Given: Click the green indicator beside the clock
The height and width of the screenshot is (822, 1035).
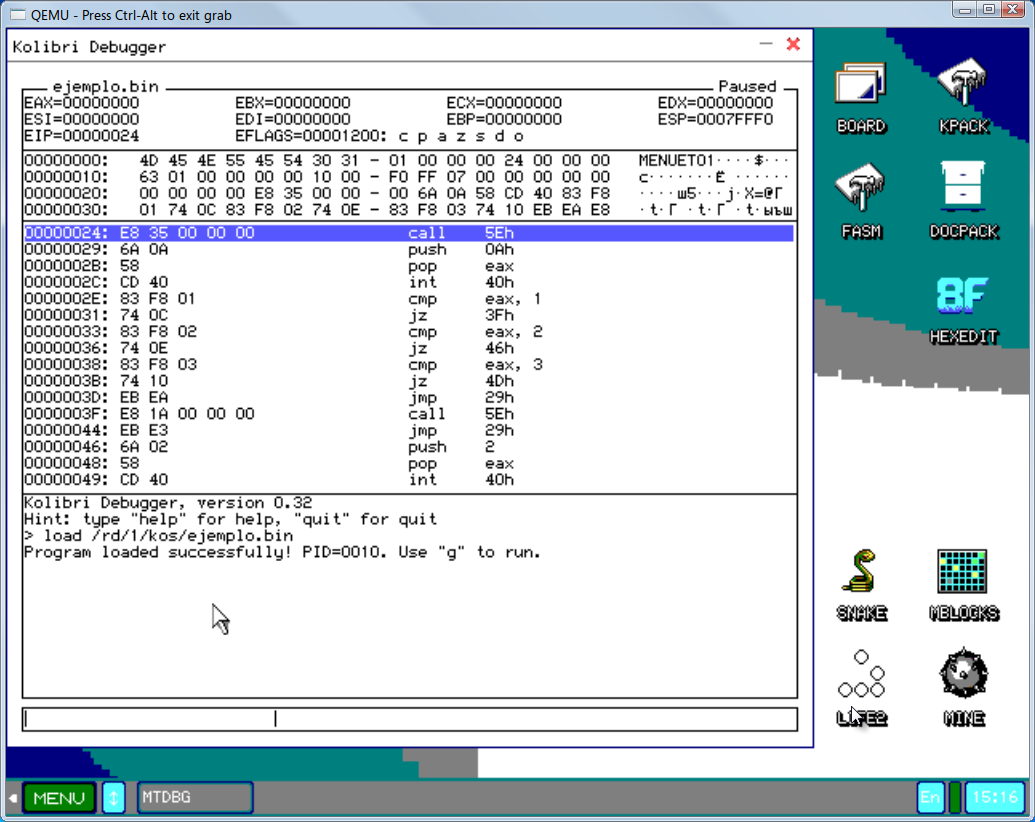Looking at the screenshot, I should [955, 798].
